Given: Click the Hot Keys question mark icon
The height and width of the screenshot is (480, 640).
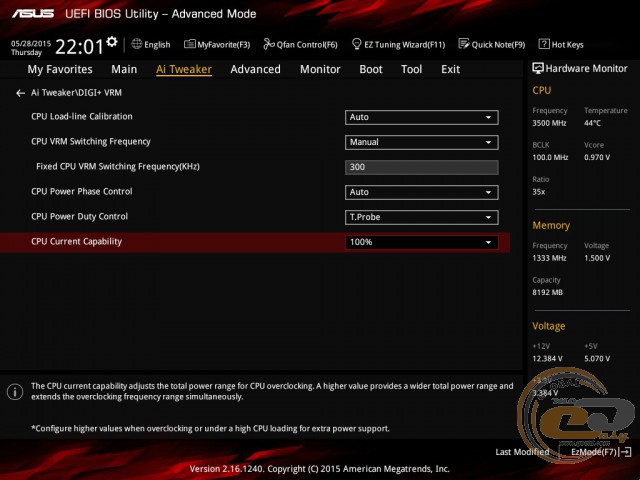Looking at the screenshot, I should pyautogui.click(x=544, y=44).
